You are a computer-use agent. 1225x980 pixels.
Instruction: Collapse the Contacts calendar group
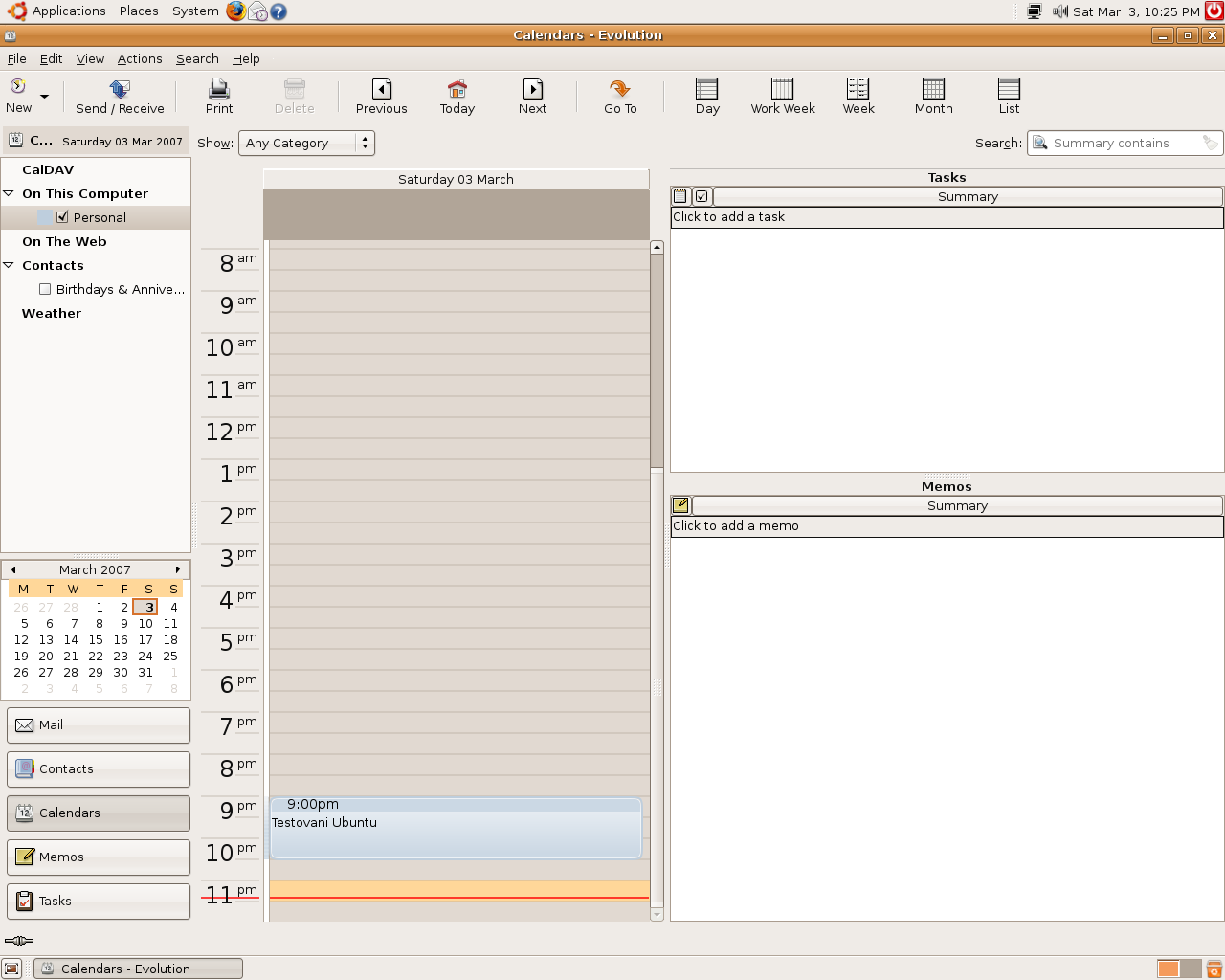click(x=10, y=265)
